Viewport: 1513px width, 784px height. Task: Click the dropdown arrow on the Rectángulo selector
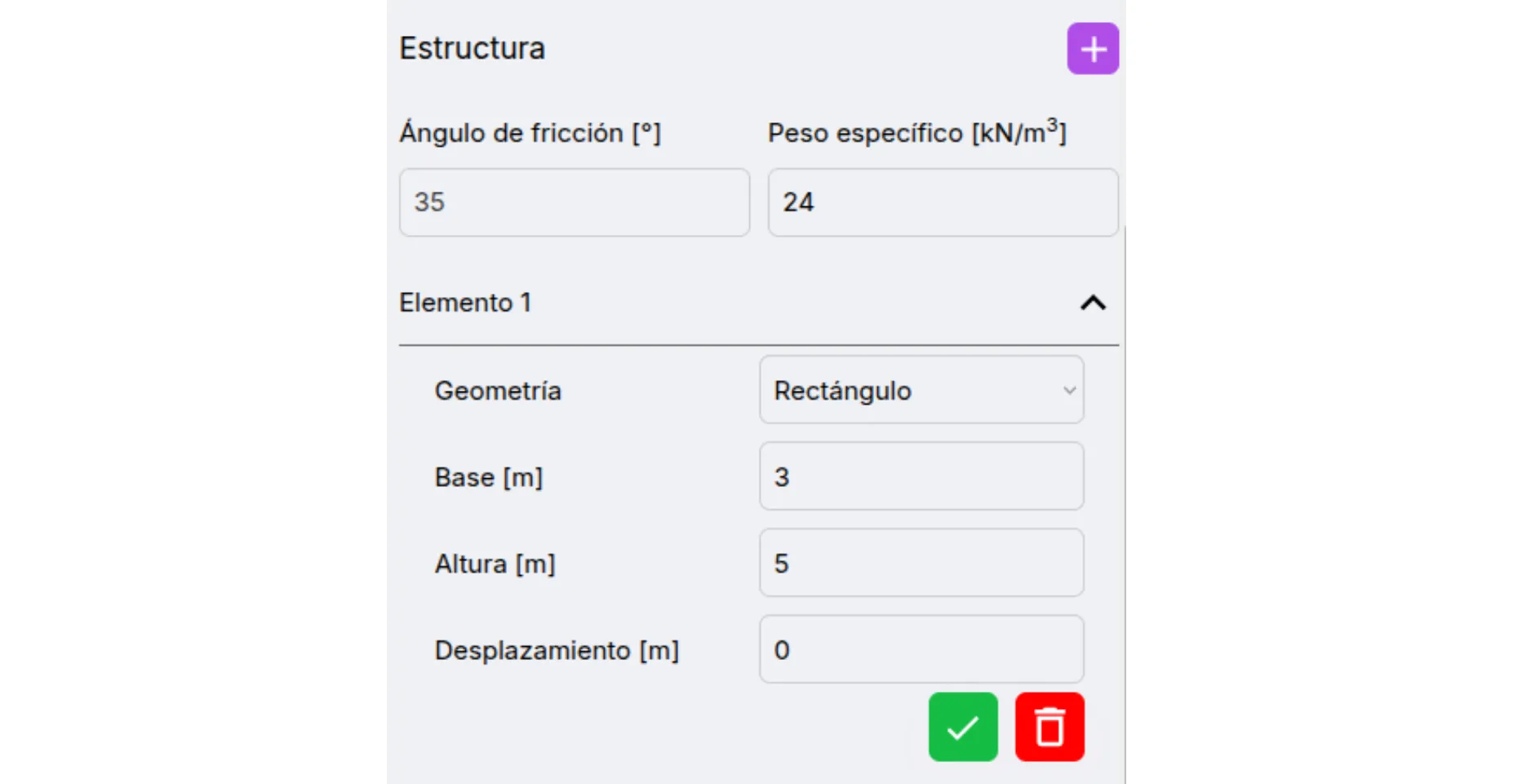click(1070, 392)
